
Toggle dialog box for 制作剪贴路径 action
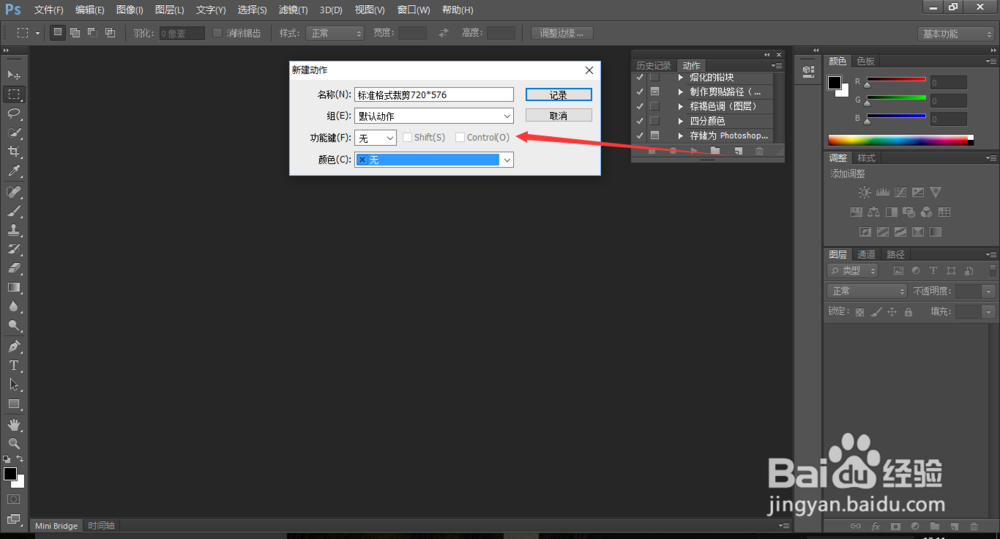click(654, 92)
